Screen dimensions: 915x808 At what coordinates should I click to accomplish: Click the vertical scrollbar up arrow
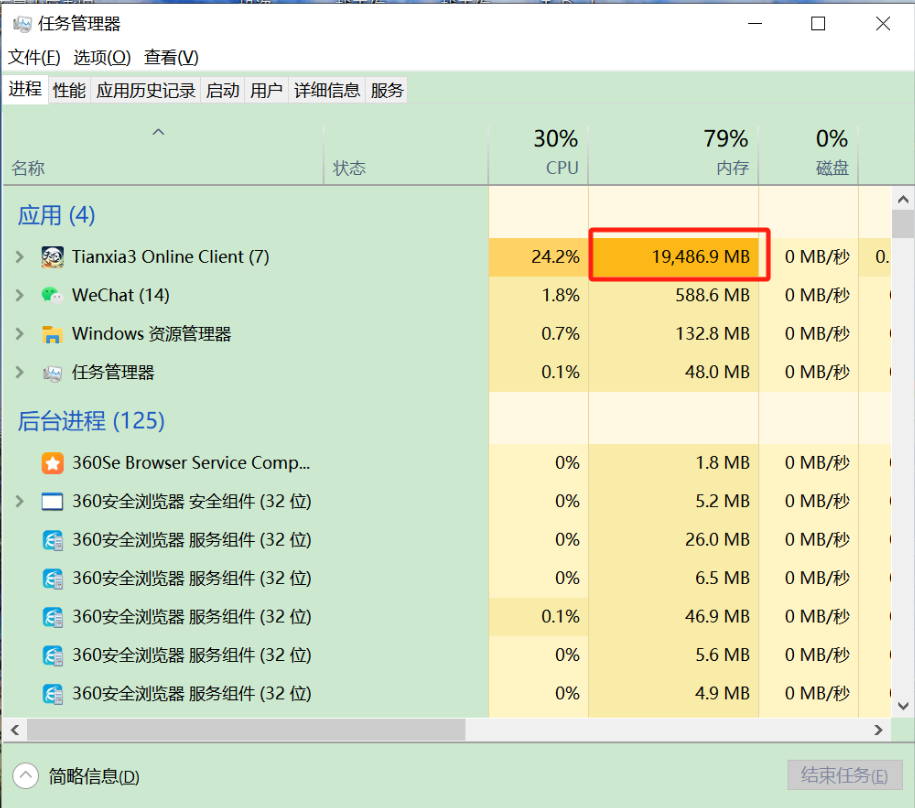tap(903, 200)
